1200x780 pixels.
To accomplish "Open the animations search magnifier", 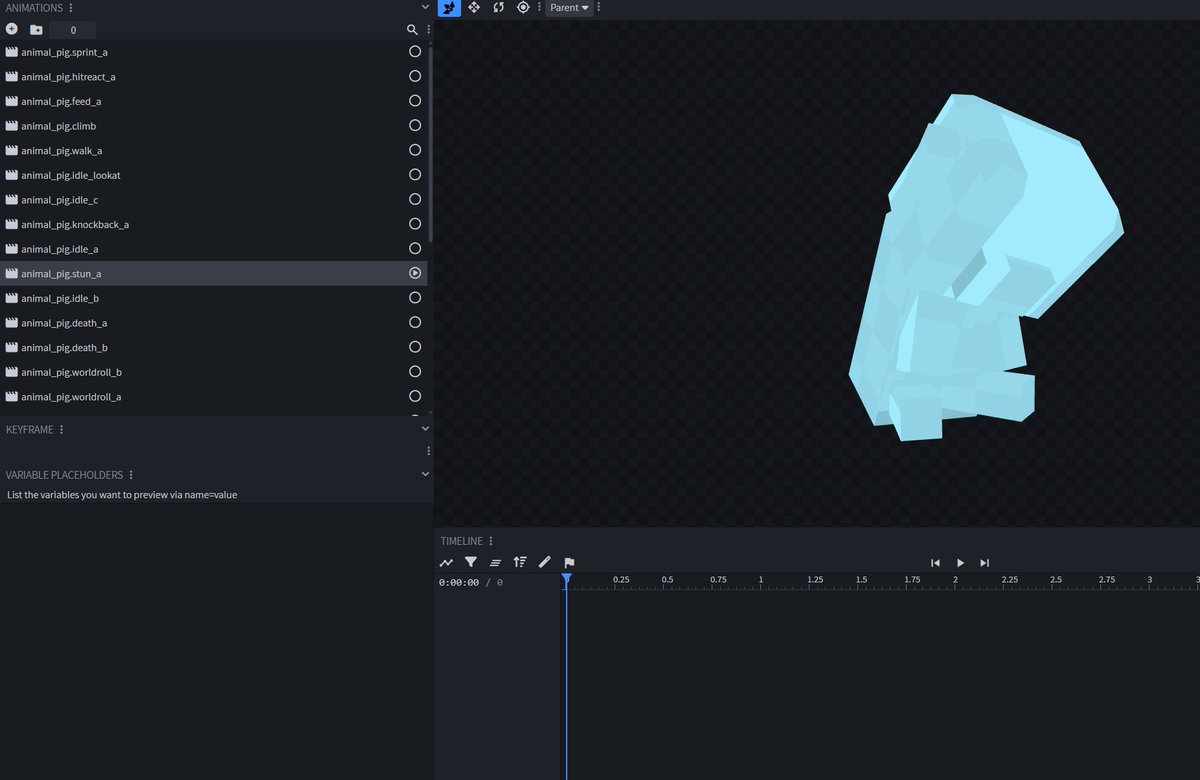I will 412,30.
